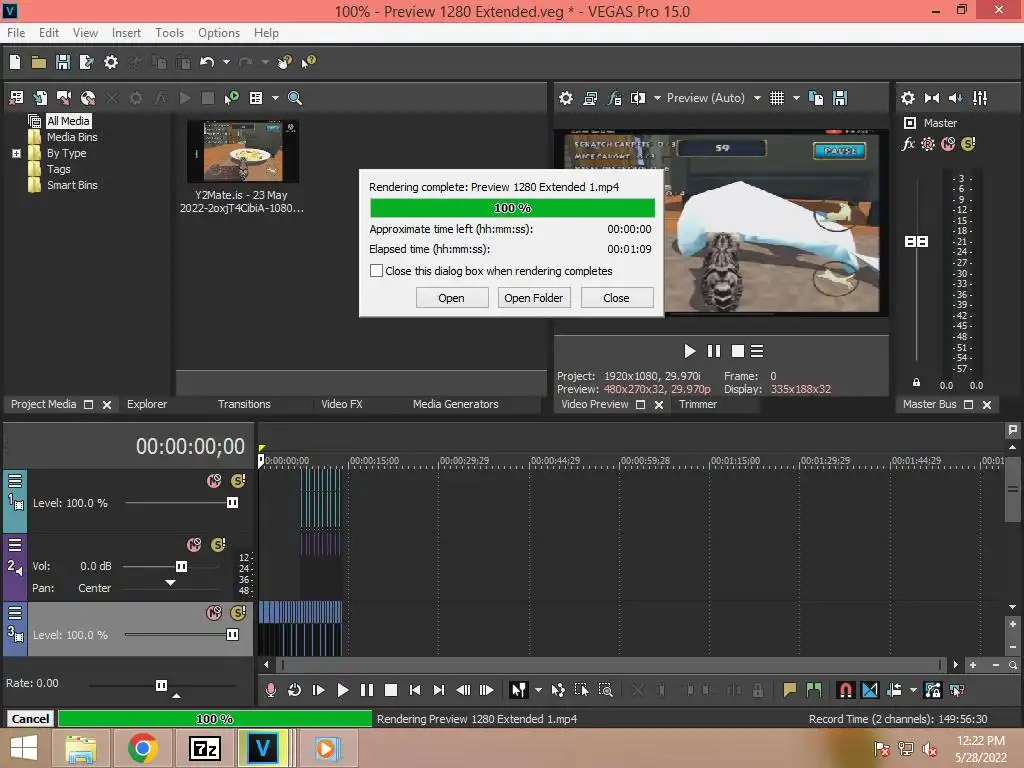Toggle Mute on track 1
The image size is (1024, 768).
tap(214, 481)
